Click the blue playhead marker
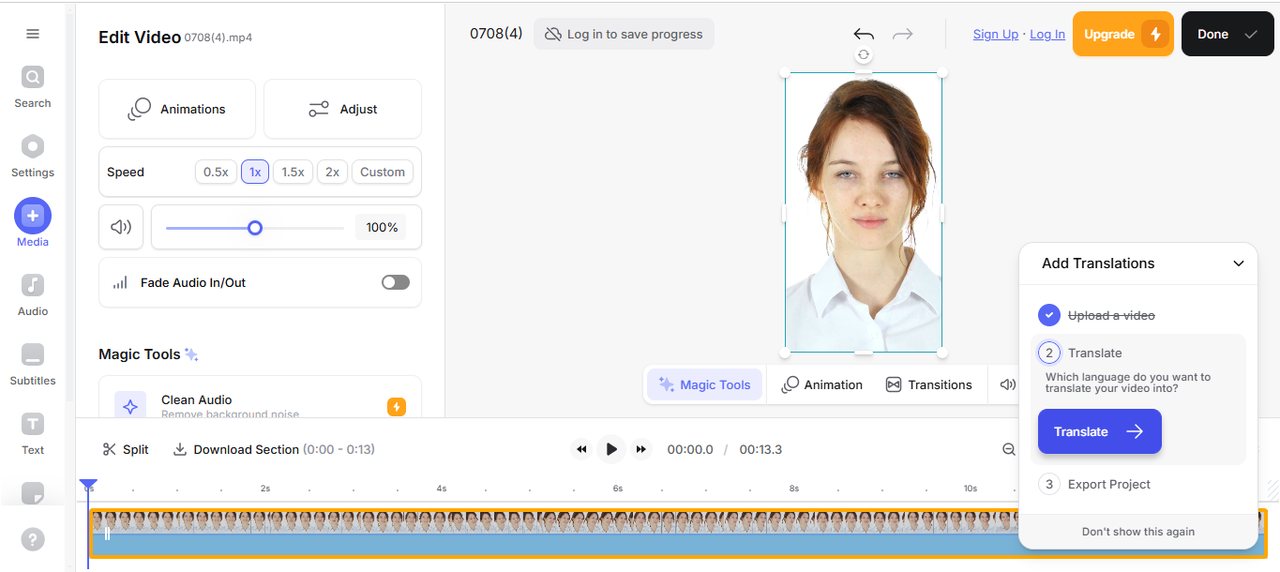 pos(88,486)
